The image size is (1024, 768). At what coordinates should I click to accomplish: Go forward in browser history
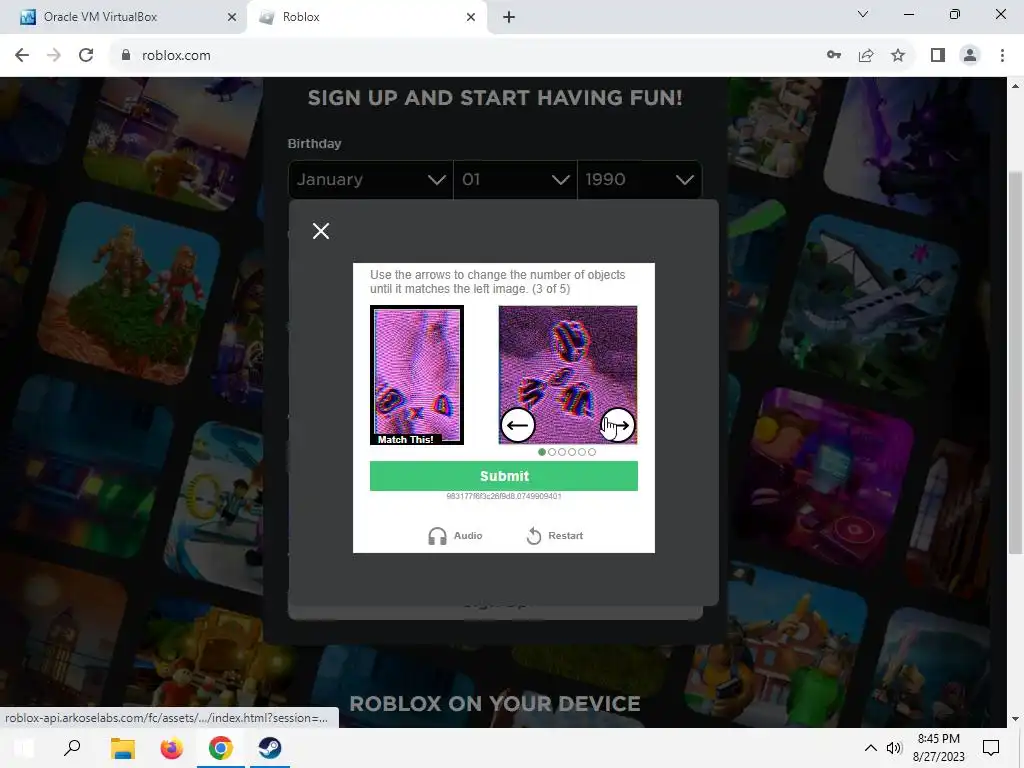click(54, 55)
